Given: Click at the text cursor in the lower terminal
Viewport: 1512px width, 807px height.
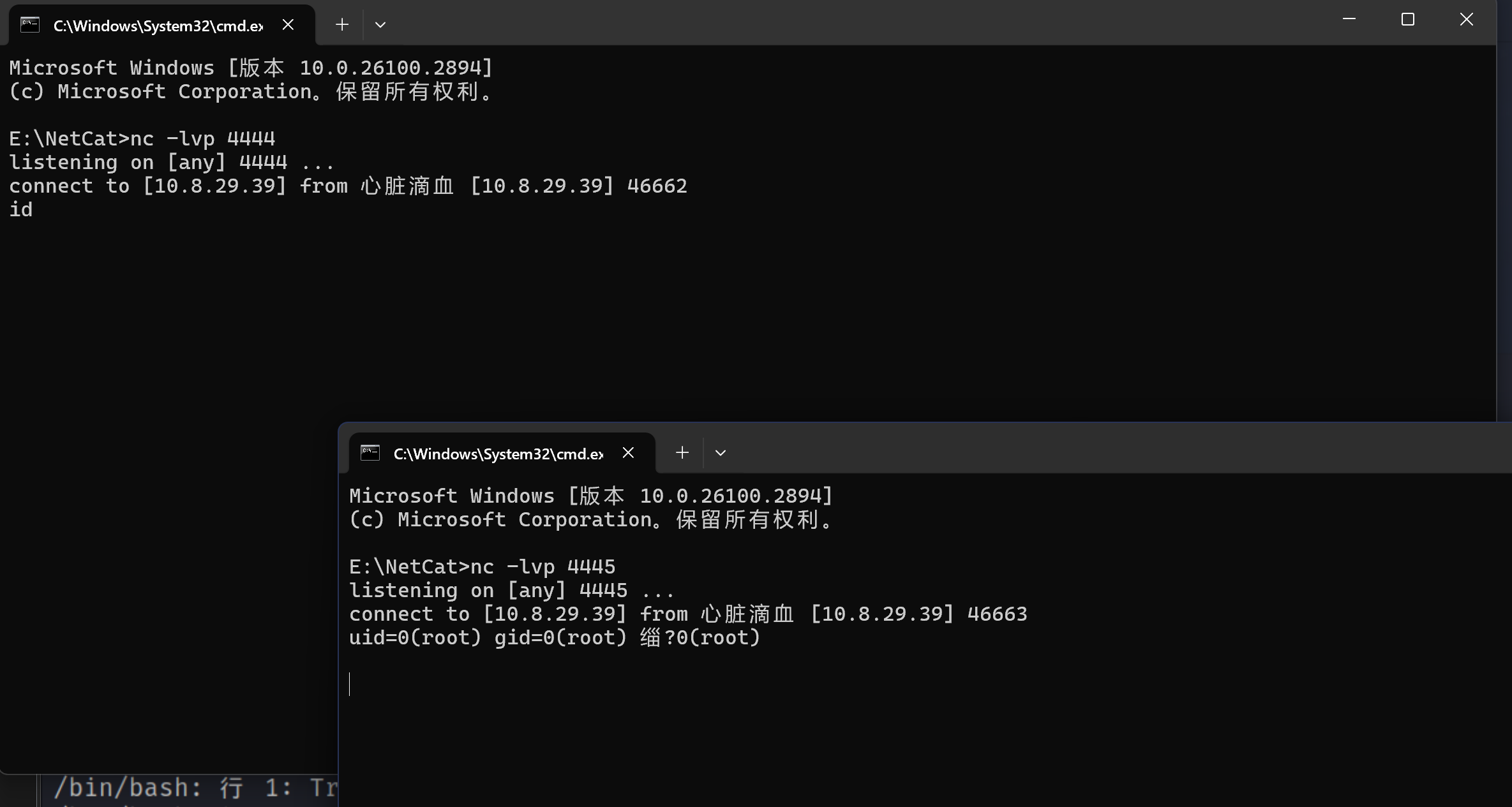Looking at the screenshot, I should tap(350, 684).
